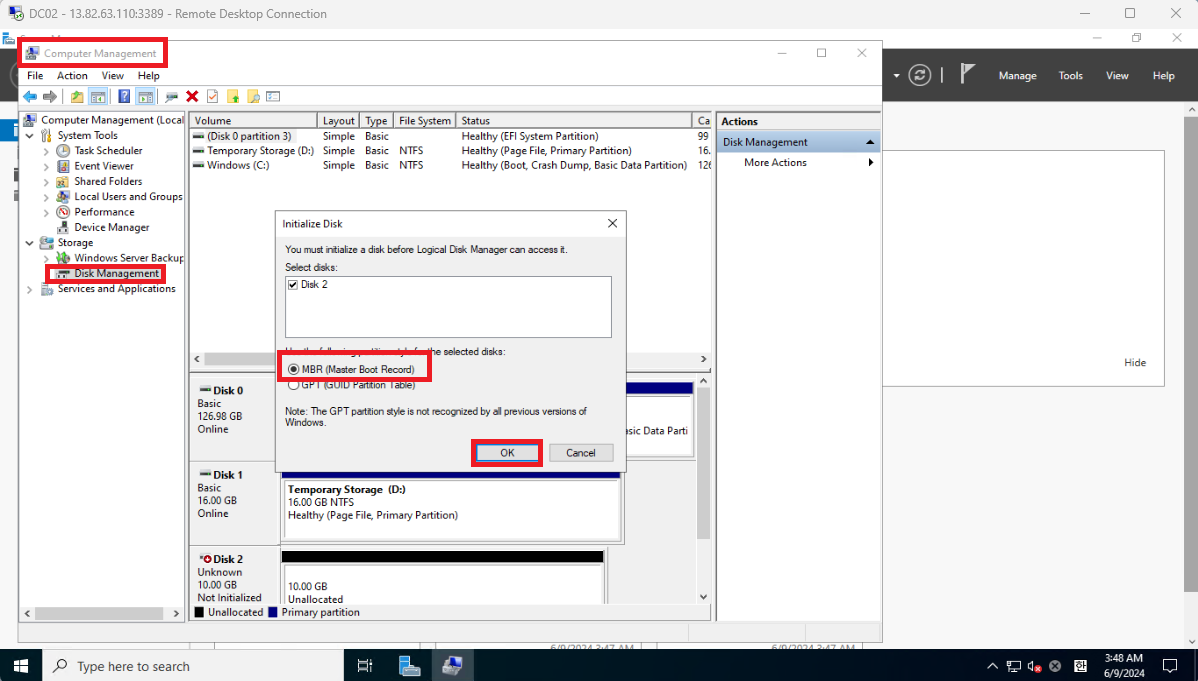
Task: Expand Local Users and Groups node
Action: tap(46, 196)
